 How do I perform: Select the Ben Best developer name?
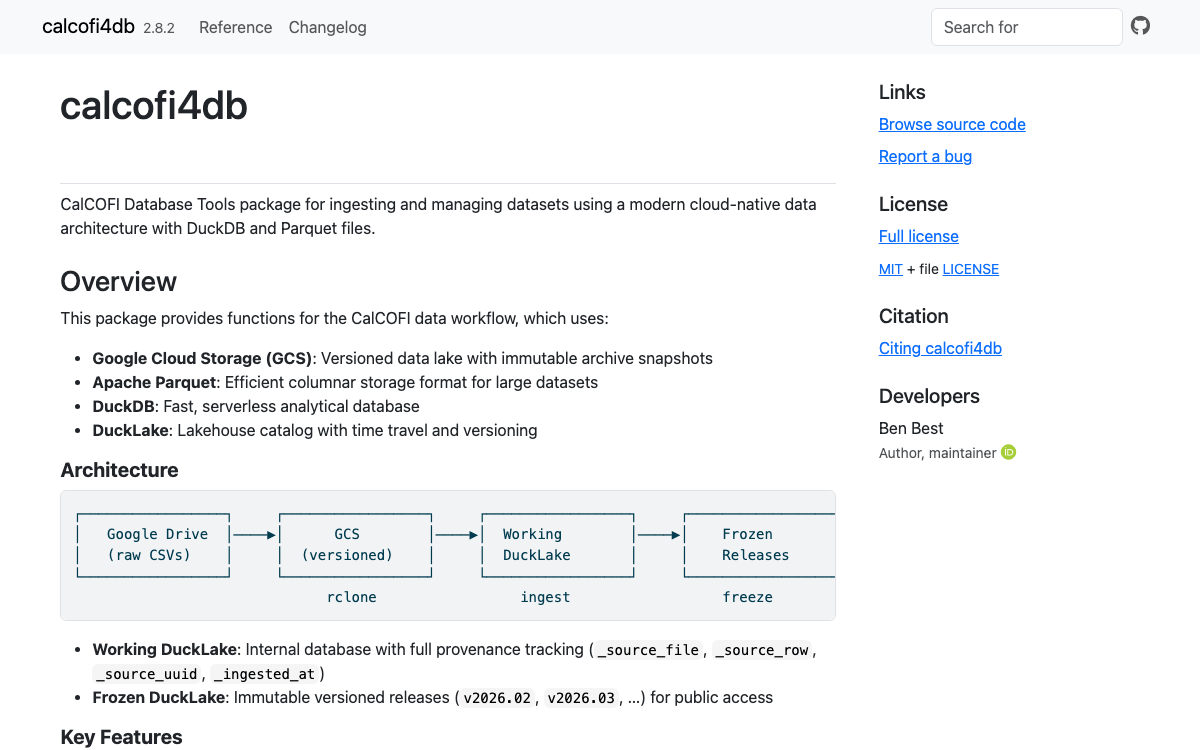911,428
